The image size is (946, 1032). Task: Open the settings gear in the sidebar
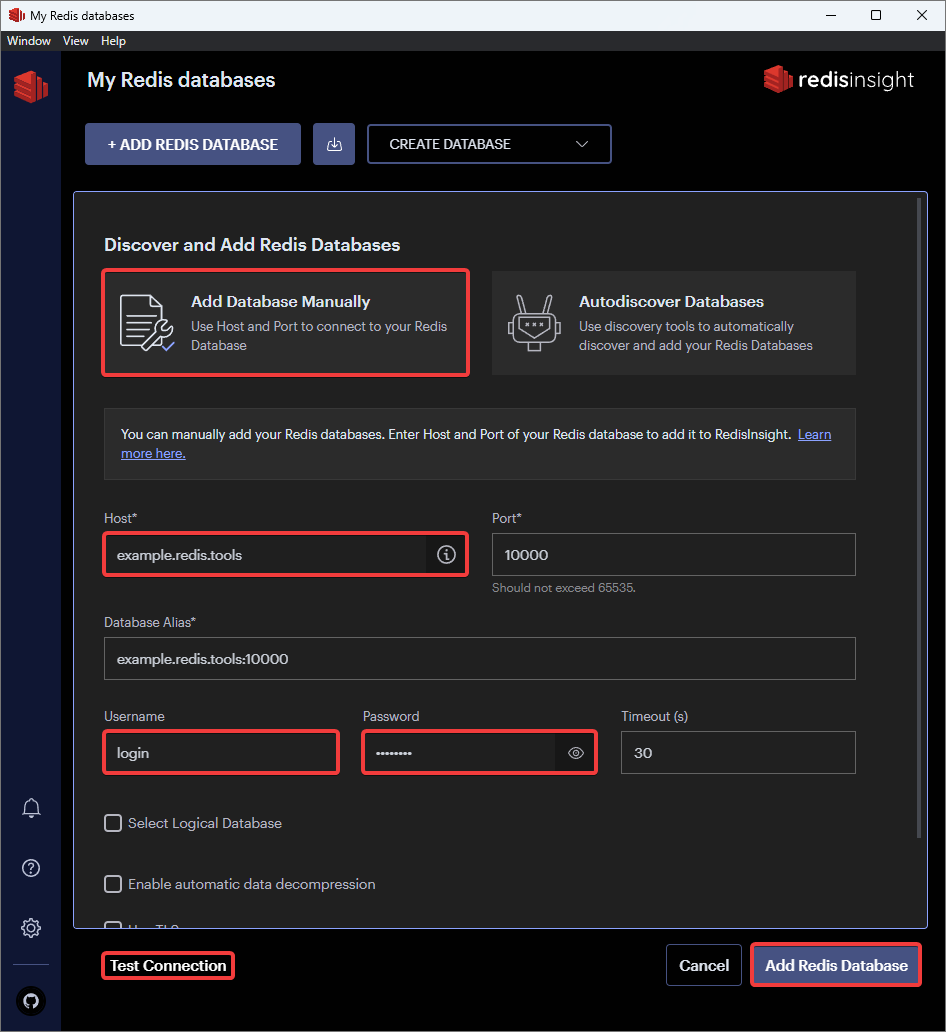point(31,928)
